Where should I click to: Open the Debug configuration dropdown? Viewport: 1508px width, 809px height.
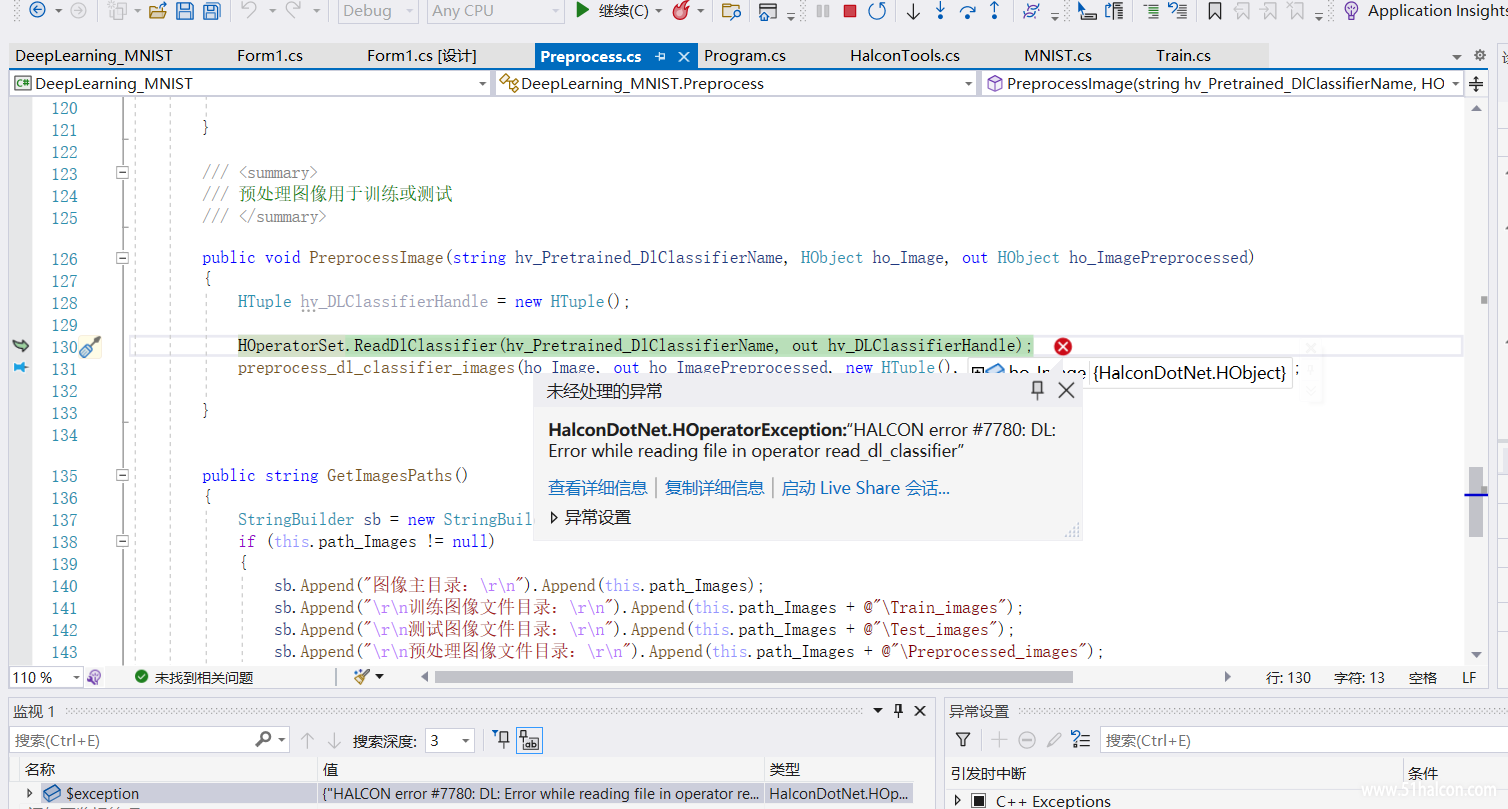(x=378, y=11)
